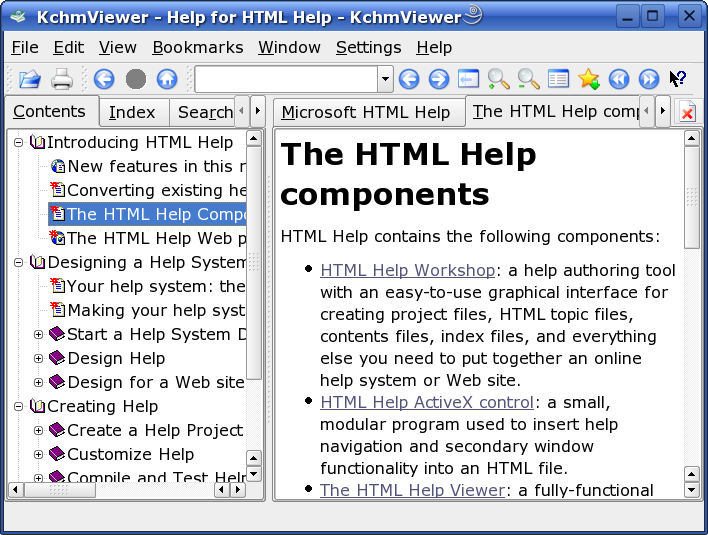708x535 pixels.
Task: Go back using the first blue left arrow
Action: 104,79
